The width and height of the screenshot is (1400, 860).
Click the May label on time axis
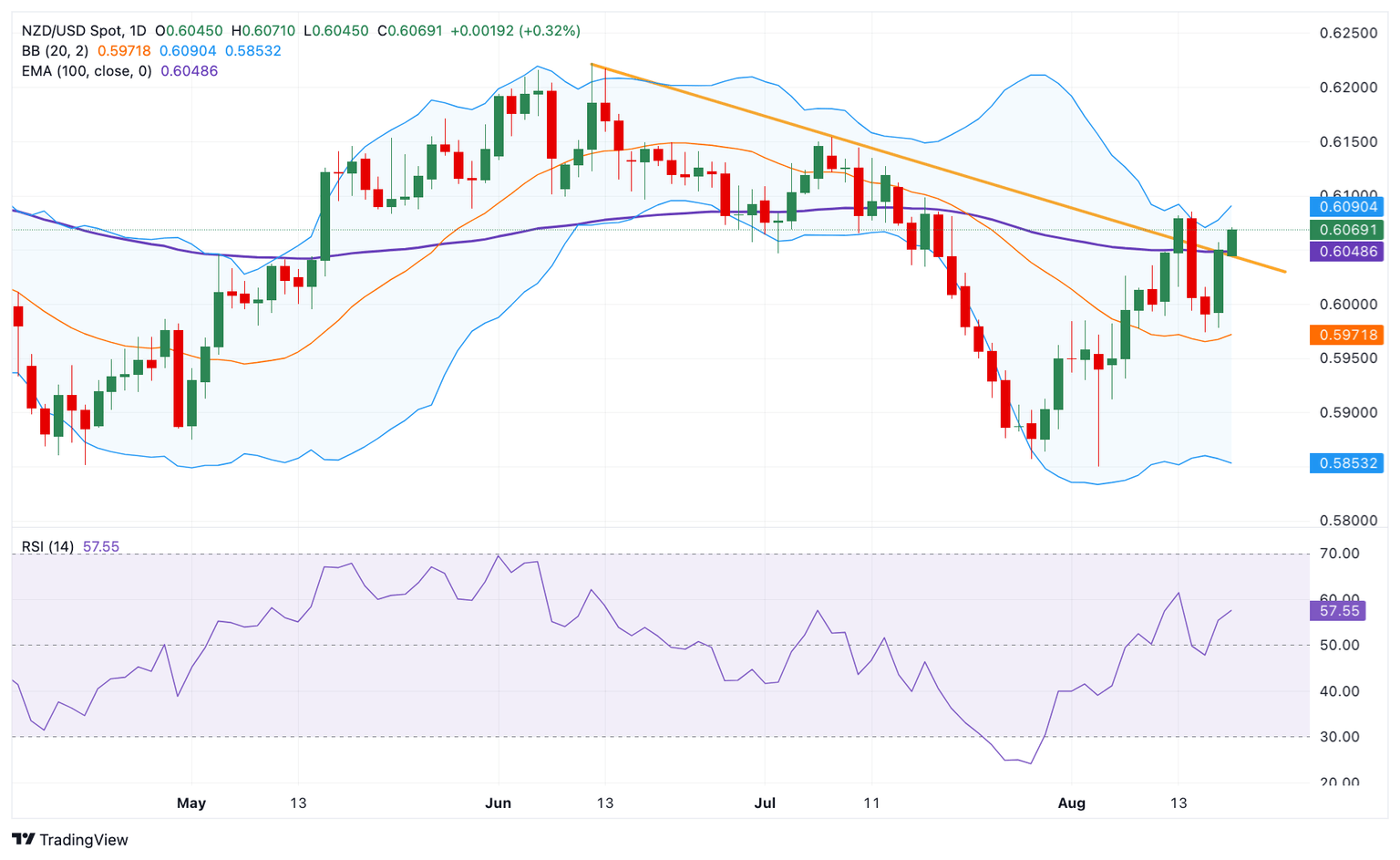coord(191,803)
